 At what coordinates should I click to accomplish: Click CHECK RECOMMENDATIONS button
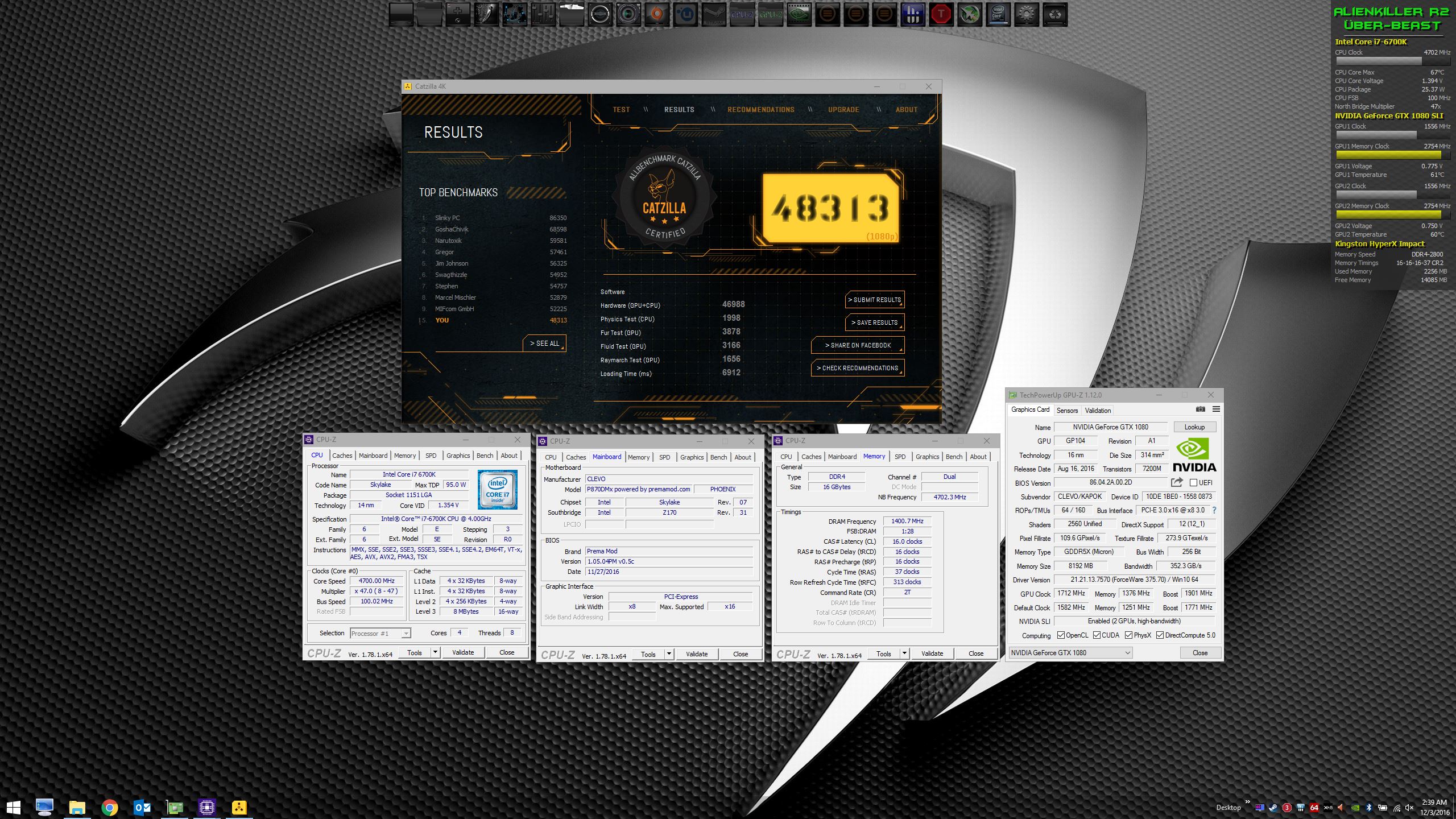858,368
